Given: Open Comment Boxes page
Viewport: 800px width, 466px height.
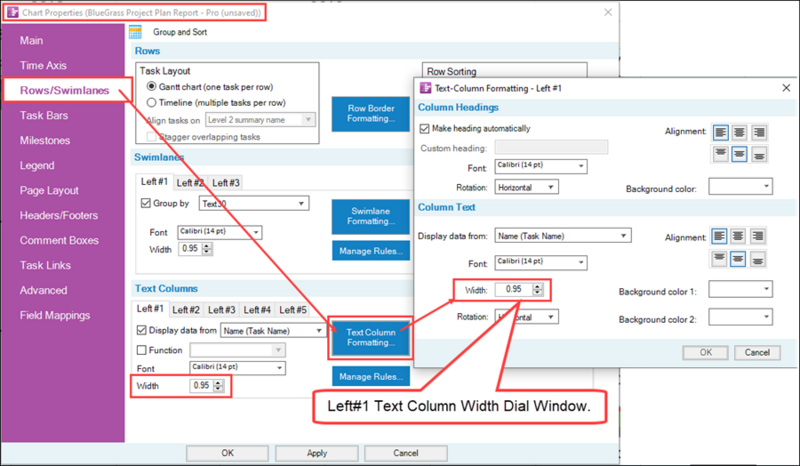Looking at the screenshot, I should 59,240.
